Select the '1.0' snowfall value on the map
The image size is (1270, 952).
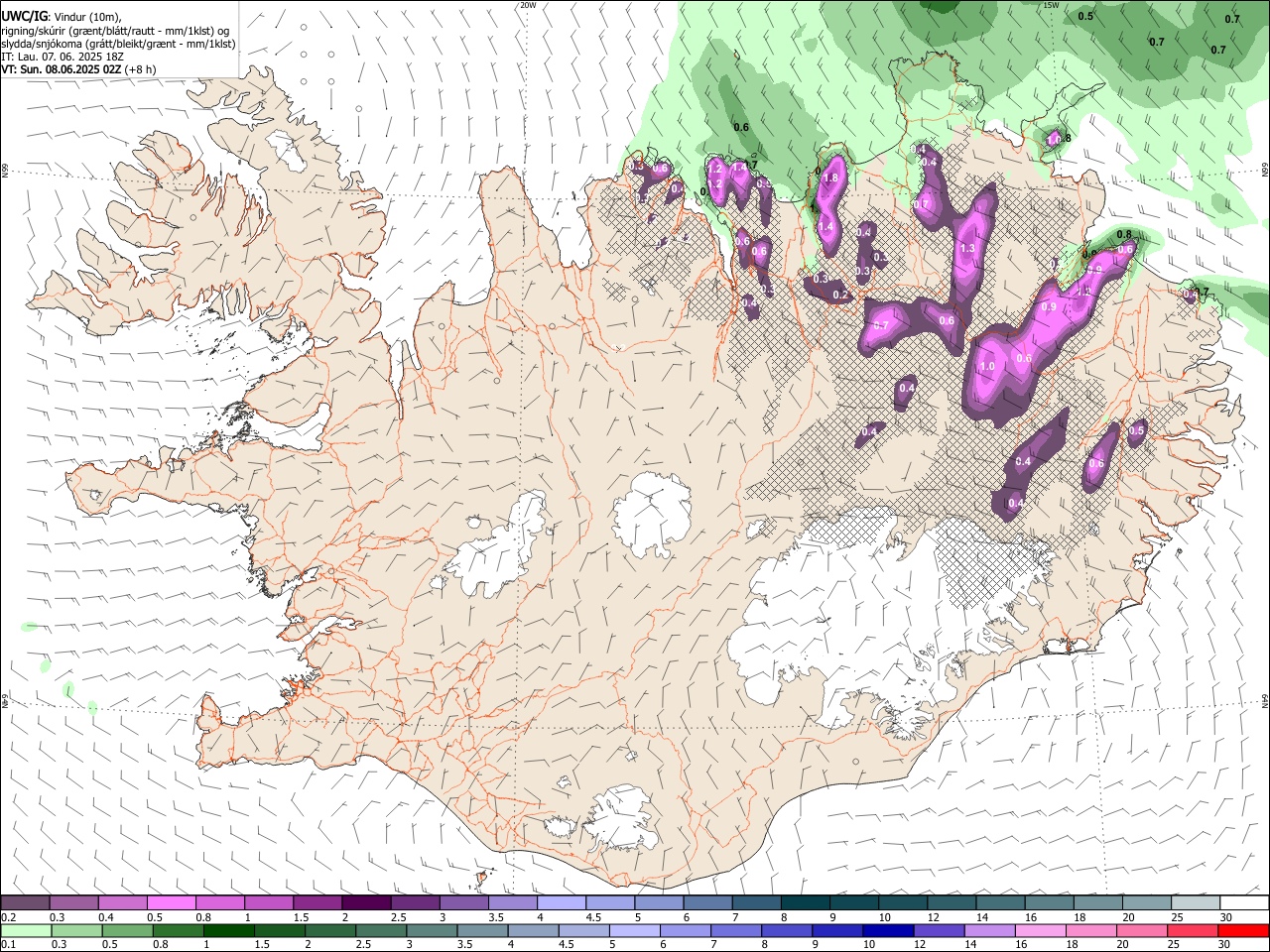pos(987,367)
